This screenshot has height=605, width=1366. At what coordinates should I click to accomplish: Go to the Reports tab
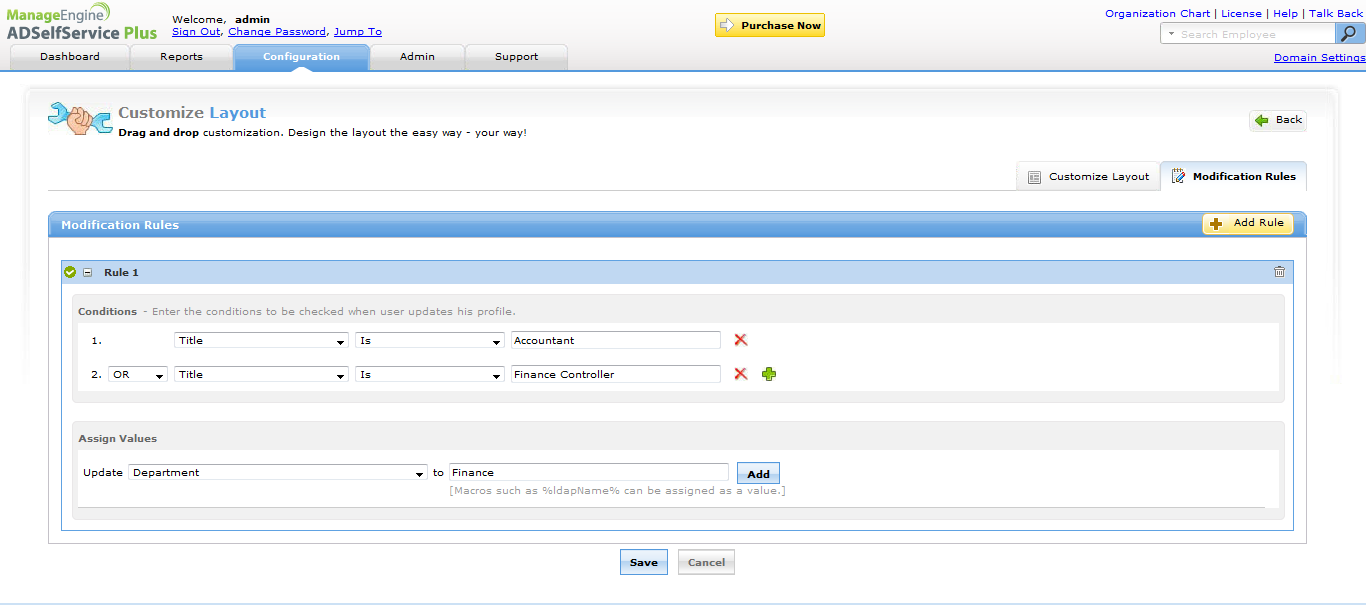click(181, 57)
